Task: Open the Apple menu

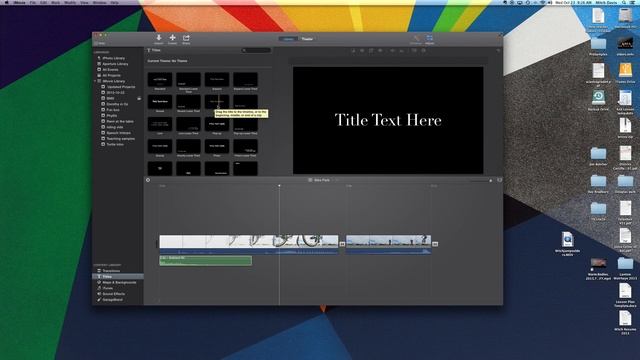Action: click(x=7, y=2)
